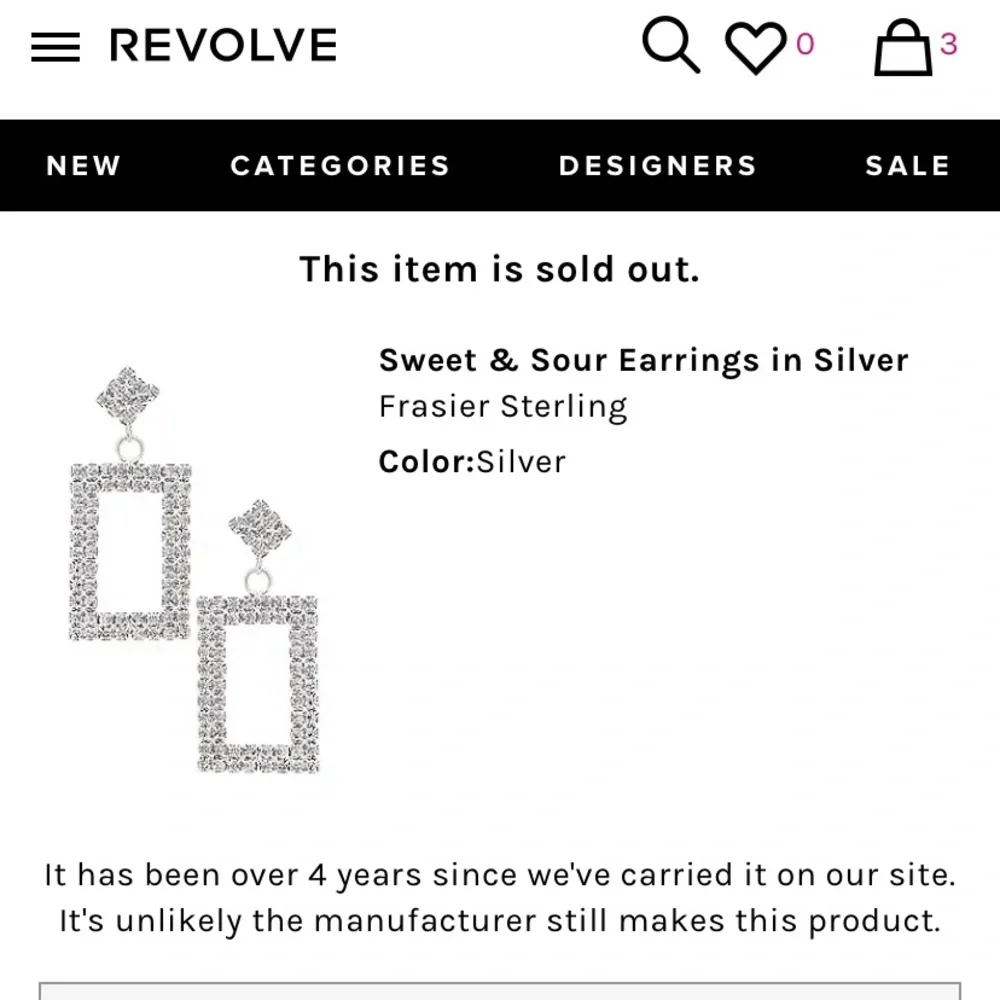
Task: Click the manufacturer notice paragraph
Action: [500, 897]
